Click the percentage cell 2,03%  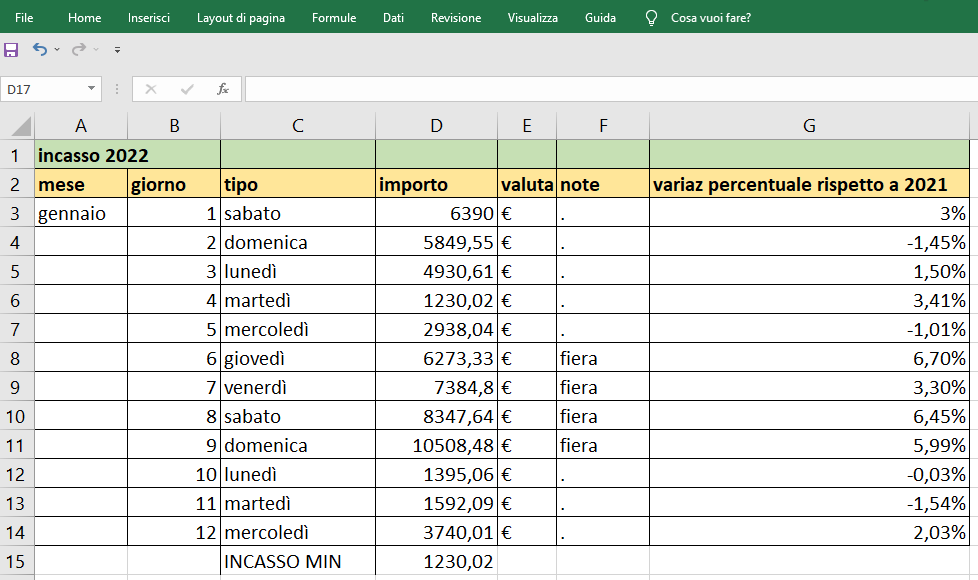(810, 532)
